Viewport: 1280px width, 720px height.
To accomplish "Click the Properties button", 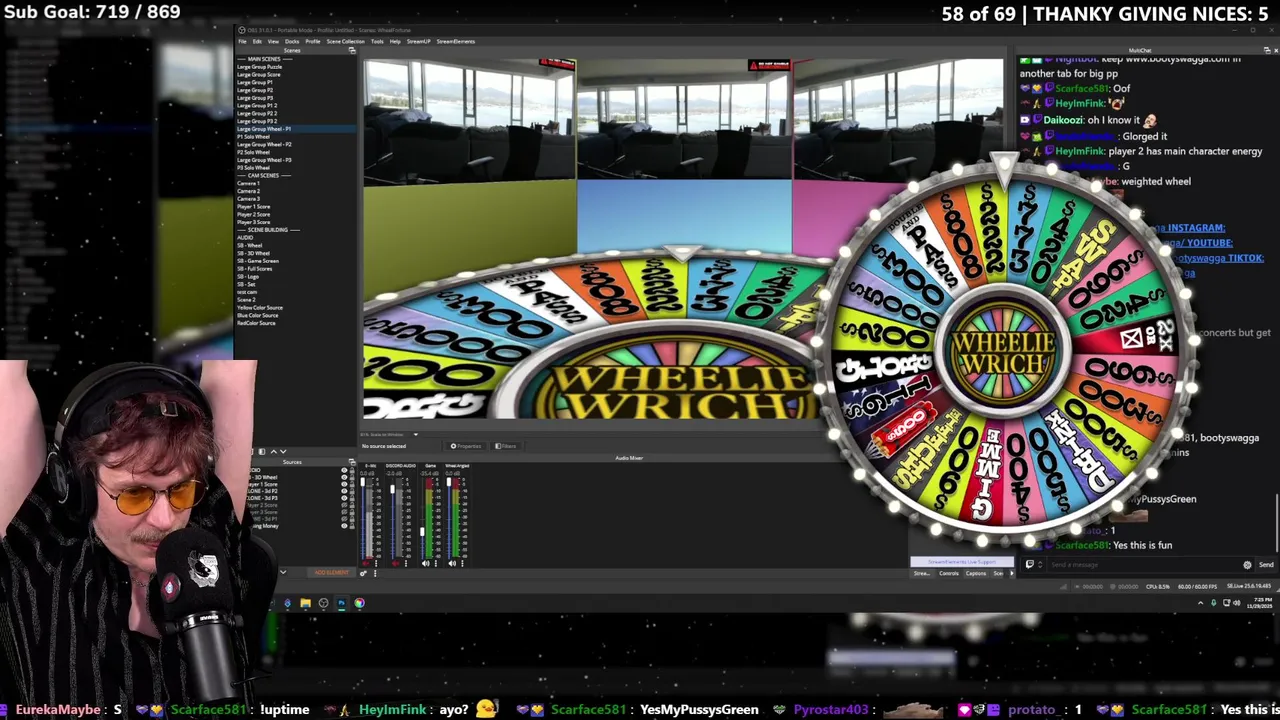I will coord(465,446).
